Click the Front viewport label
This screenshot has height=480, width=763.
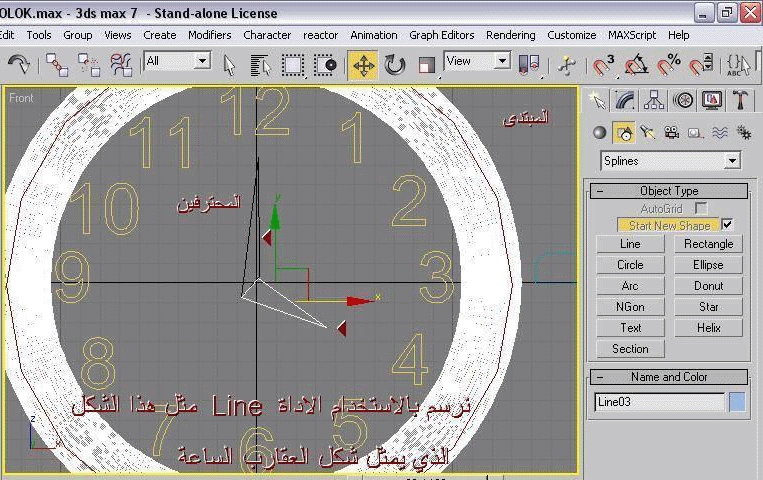[x=21, y=98]
